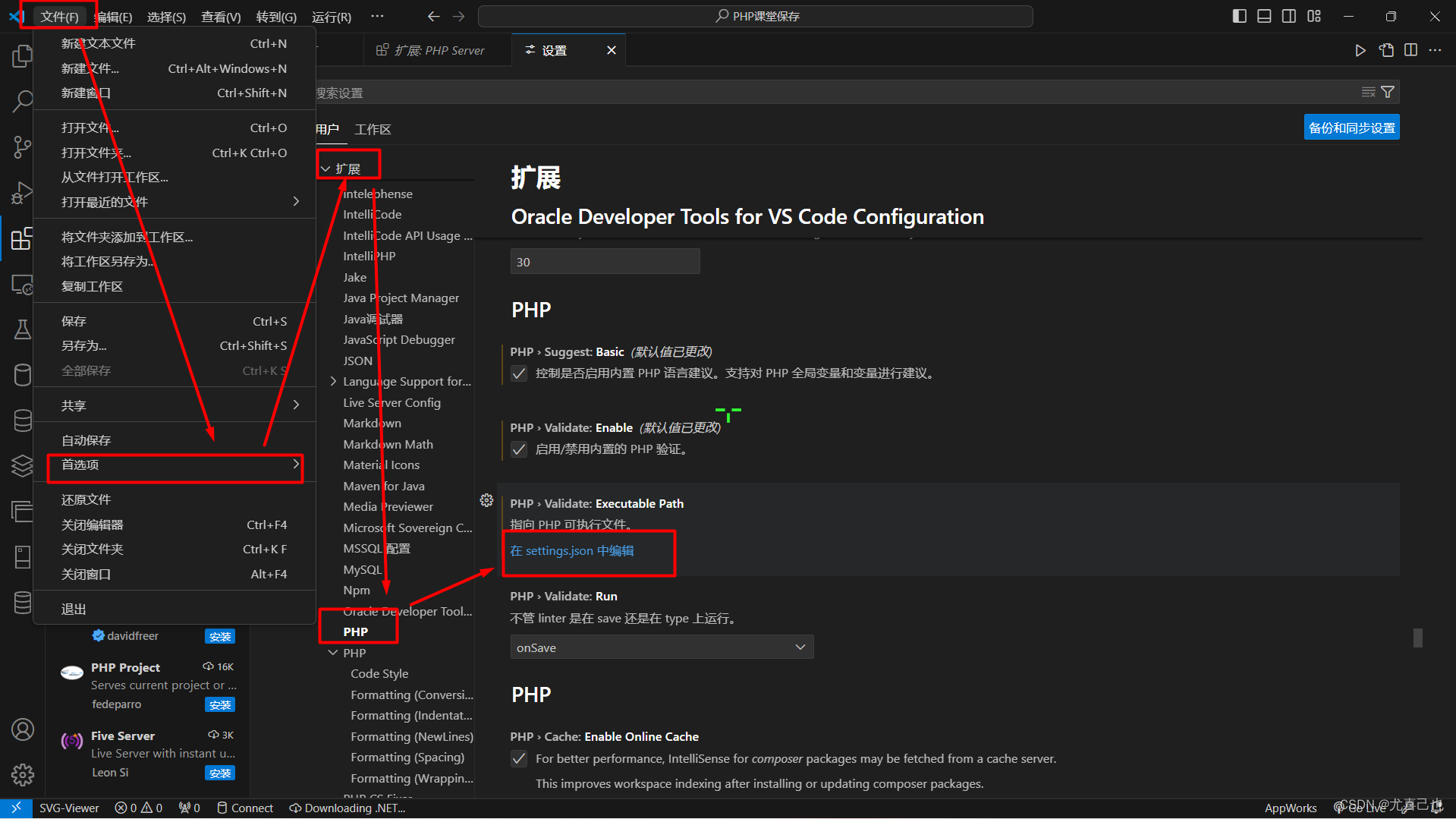Open Remote Explorer icon in activity bar
This screenshot has width=1456, height=819.
(x=22, y=285)
